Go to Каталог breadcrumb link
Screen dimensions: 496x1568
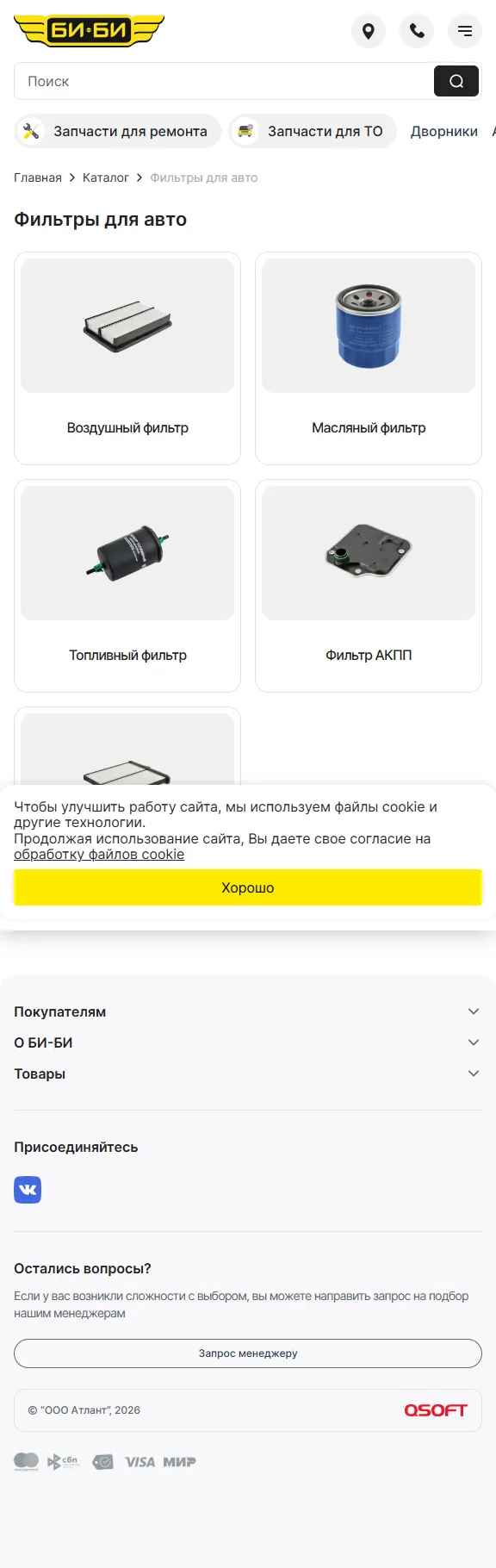coord(106,177)
